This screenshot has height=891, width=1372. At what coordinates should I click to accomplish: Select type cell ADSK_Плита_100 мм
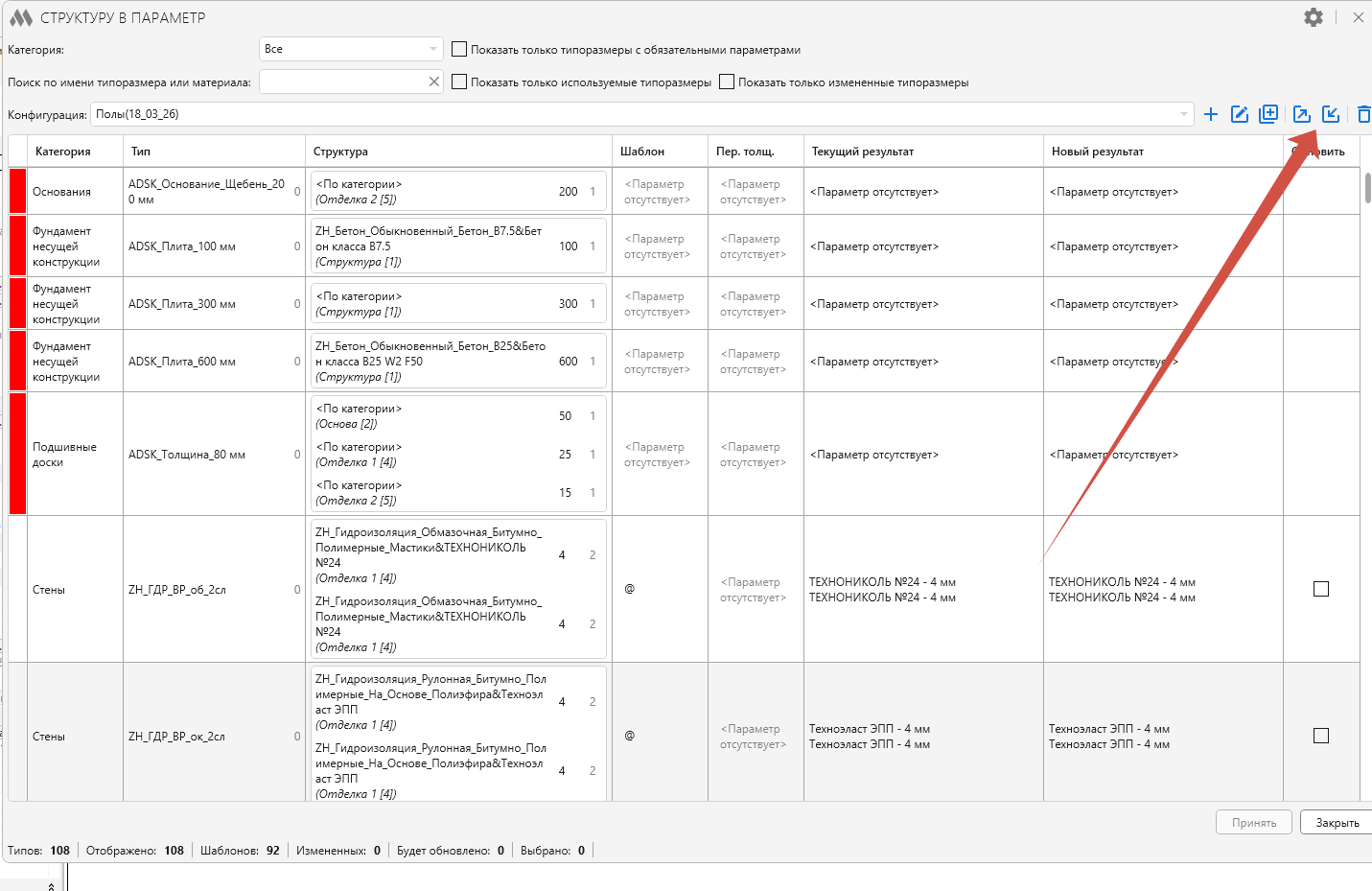[x=214, y=246]
